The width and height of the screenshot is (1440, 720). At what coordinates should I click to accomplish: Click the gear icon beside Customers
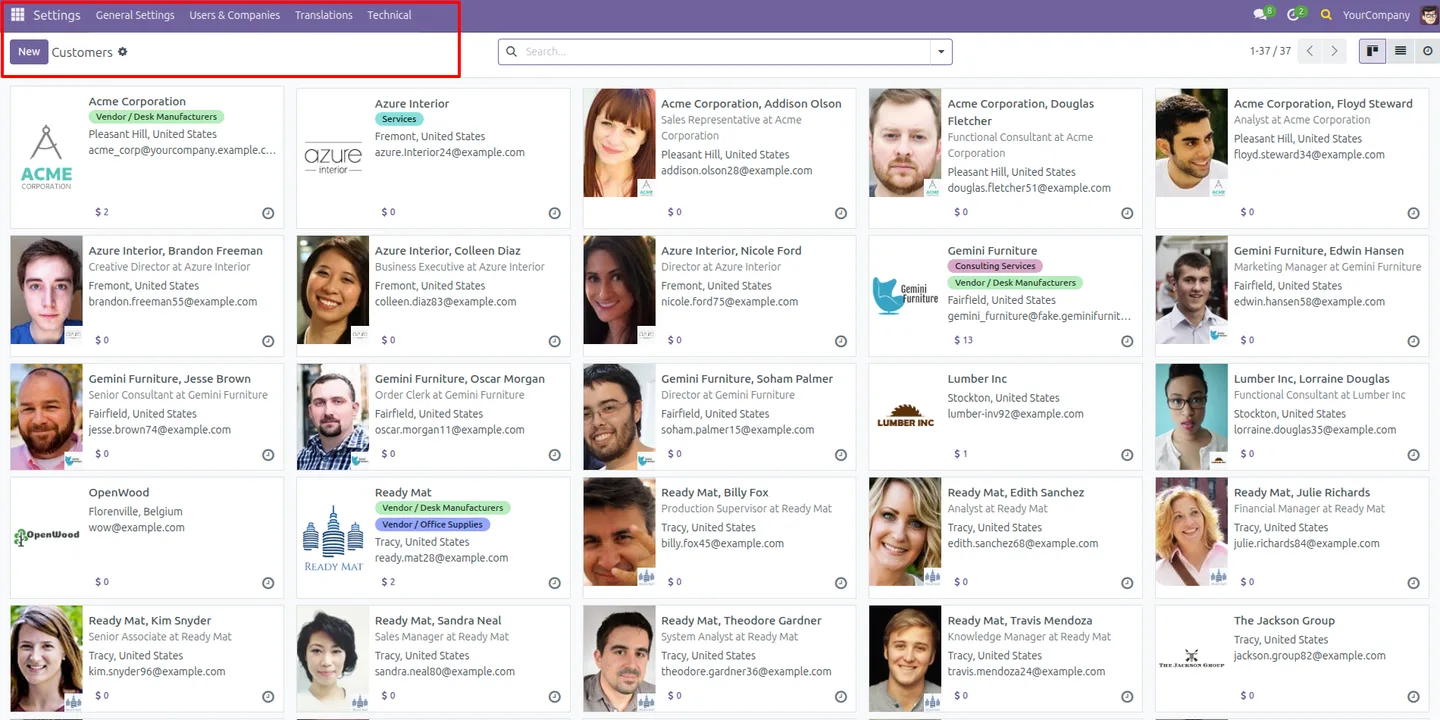123,52
